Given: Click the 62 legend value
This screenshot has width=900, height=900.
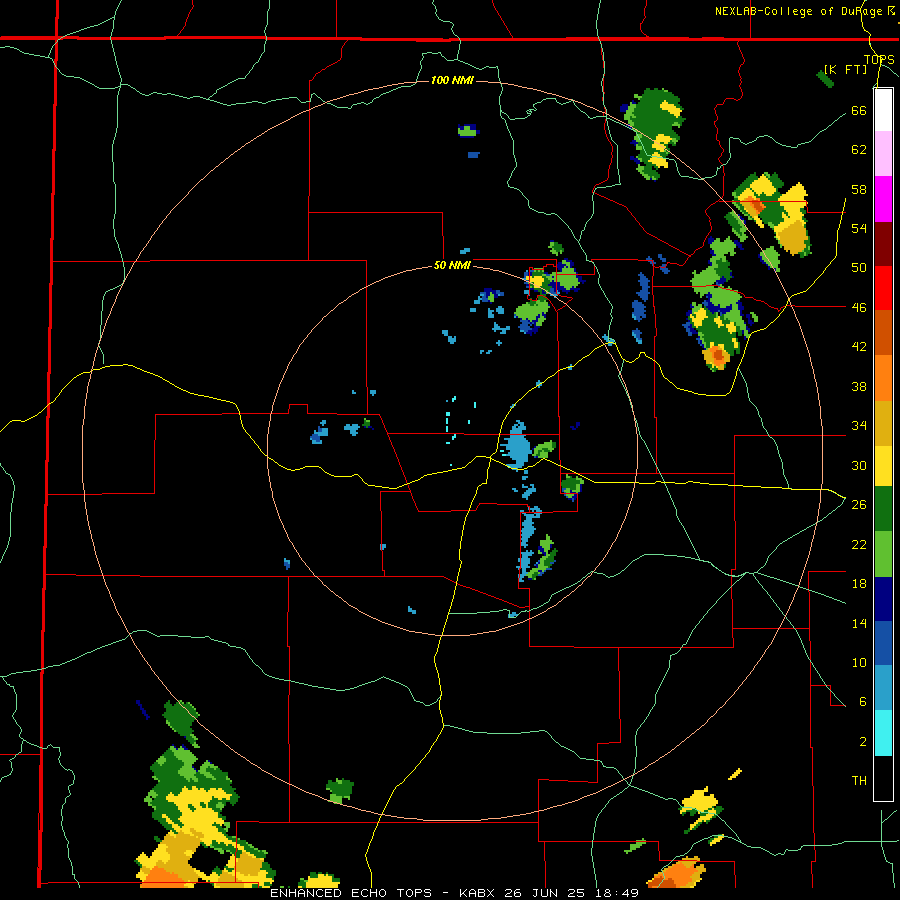Looking at the screenshot, I should point(859,149).
